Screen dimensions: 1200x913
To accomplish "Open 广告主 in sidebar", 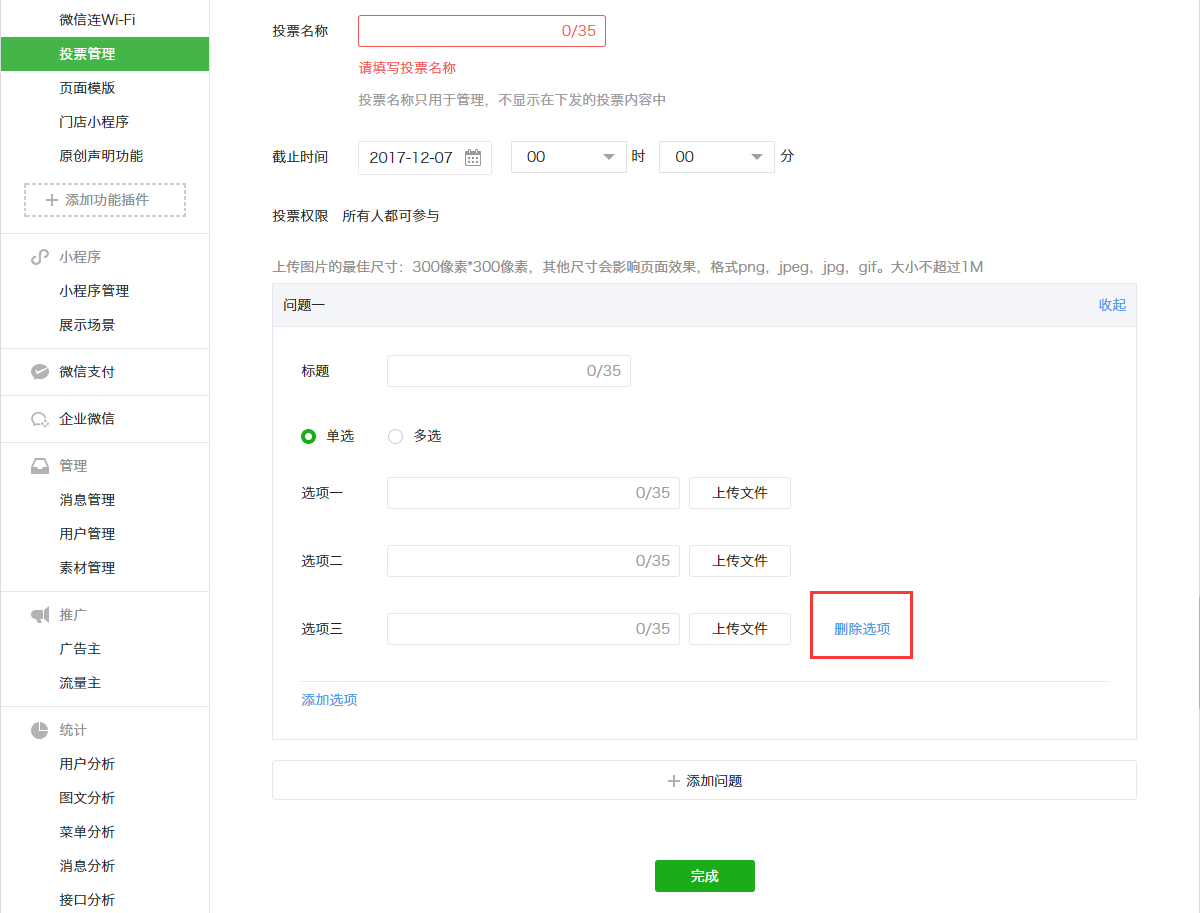I will pyautogui.click(x=80, y=649).
